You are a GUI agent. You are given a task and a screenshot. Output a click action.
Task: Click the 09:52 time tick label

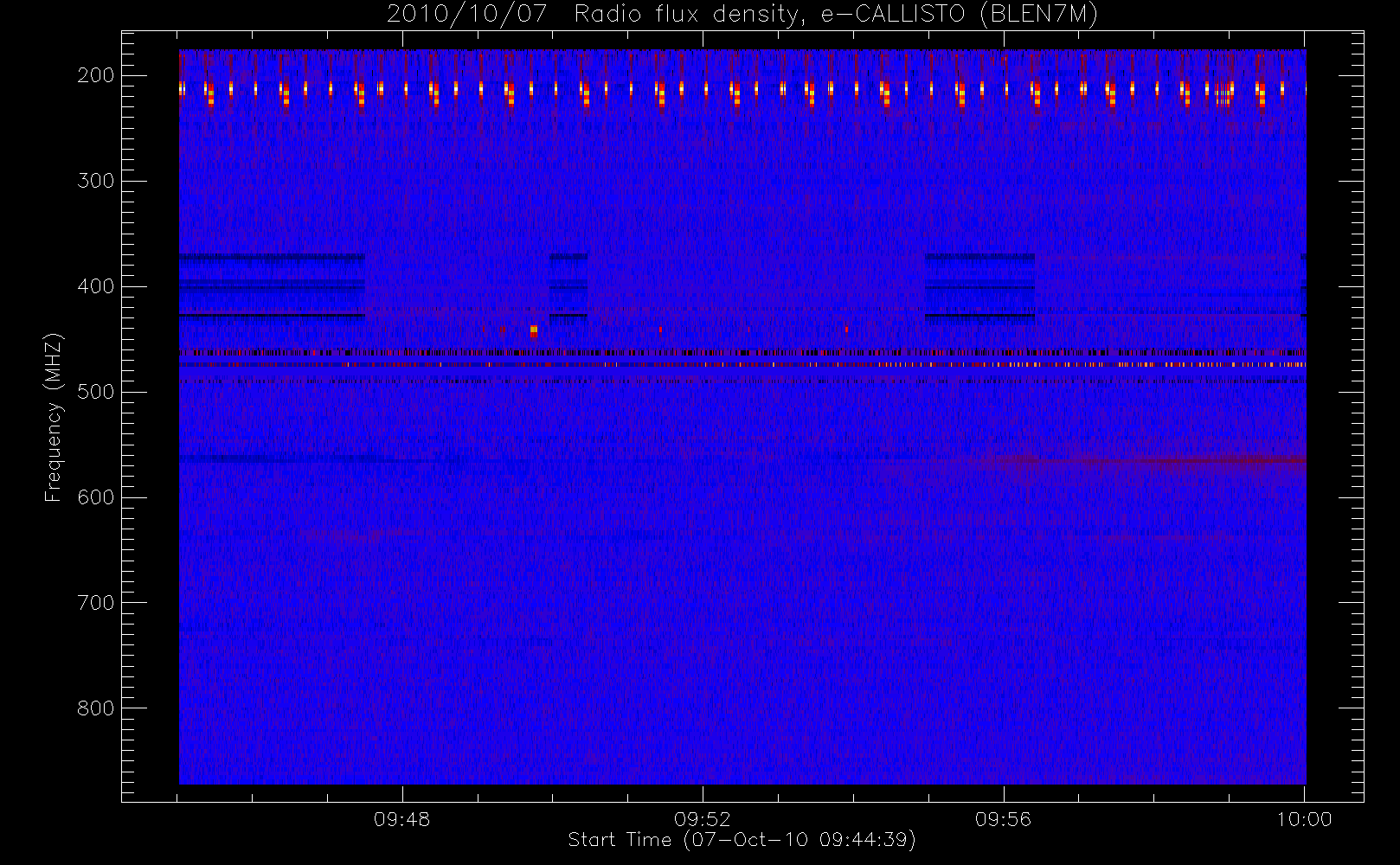click(703, 819)
